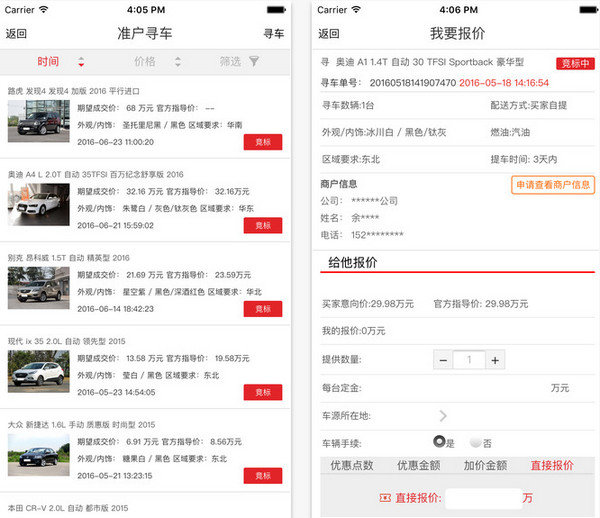Open the 筛选 filter option
The image size is (600, 518).
[x=230, y=62]
